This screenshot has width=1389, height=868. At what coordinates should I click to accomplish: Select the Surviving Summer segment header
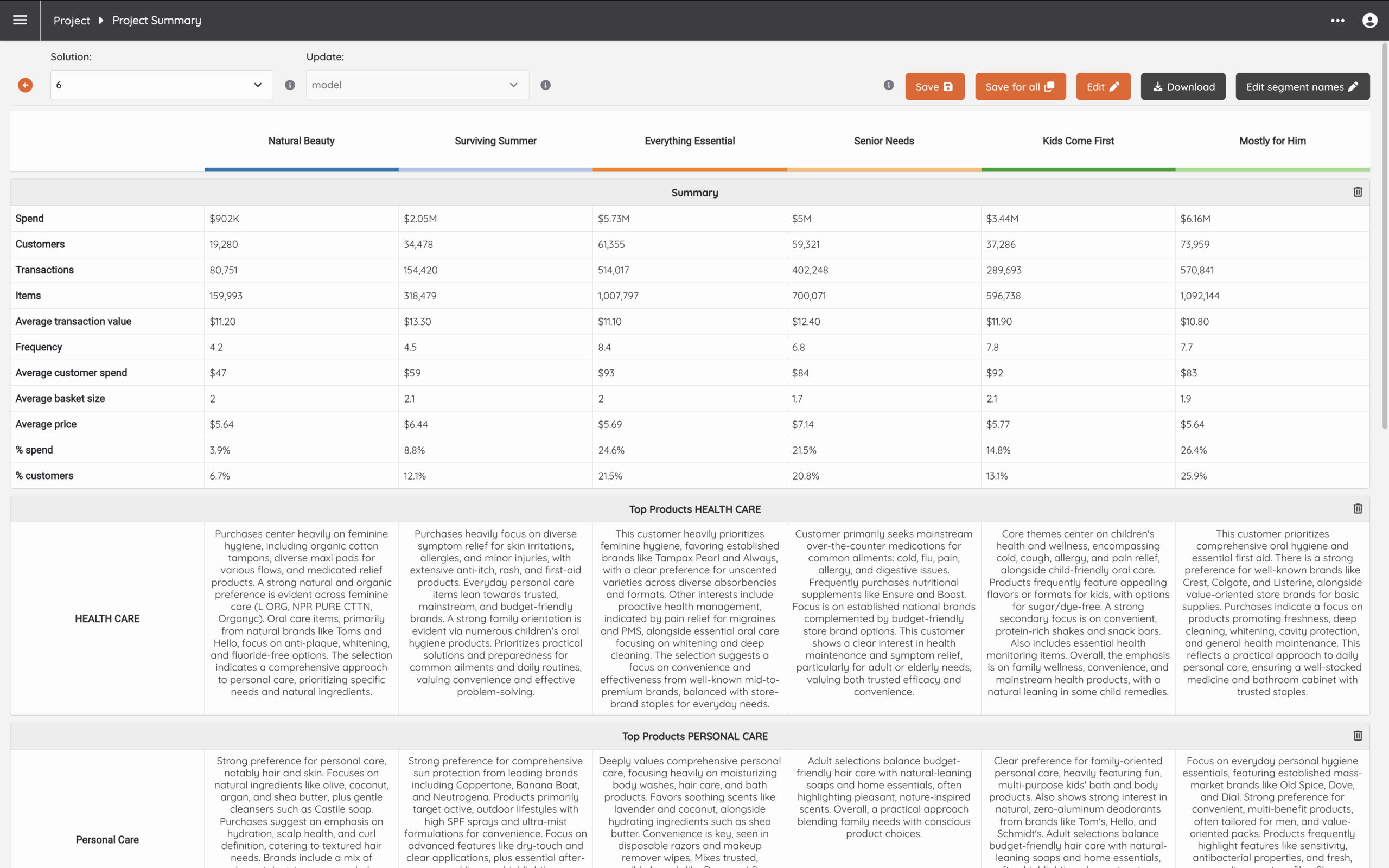[495, 141]
